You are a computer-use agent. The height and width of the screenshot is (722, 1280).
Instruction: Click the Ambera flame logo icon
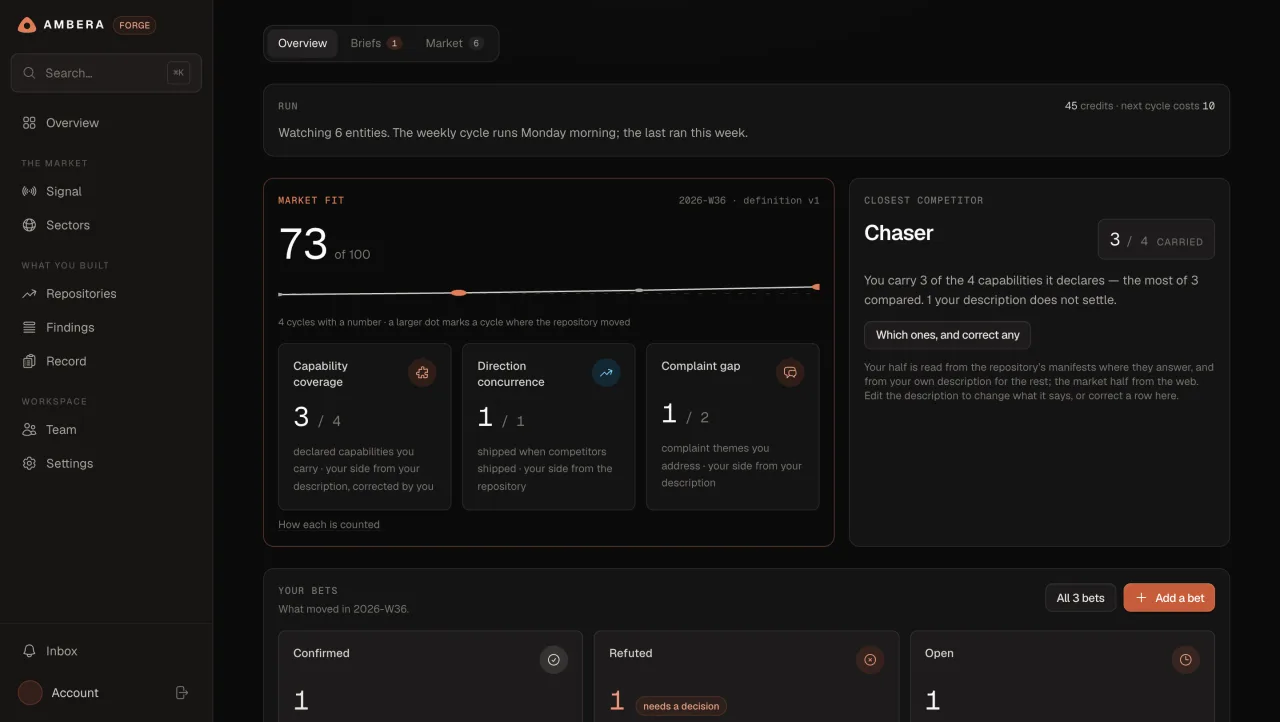click(x=27, y=25)
